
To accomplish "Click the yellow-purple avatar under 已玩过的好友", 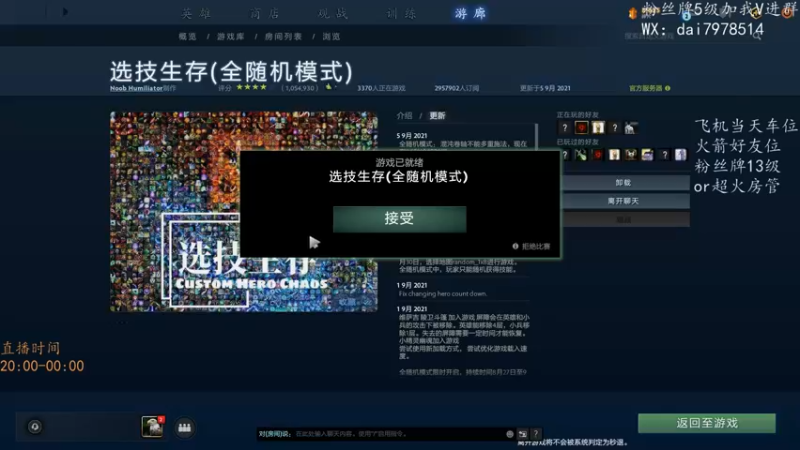I will click(x=647, y=155).
